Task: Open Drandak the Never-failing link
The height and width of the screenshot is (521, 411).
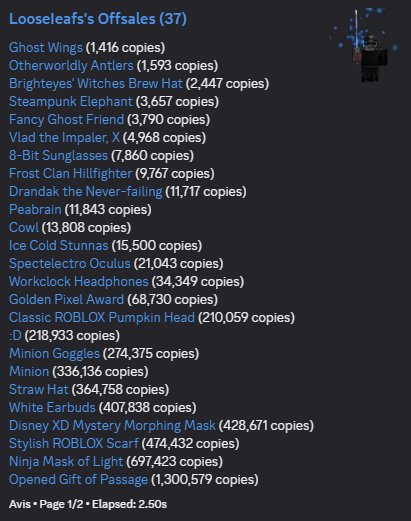Action: pyautogui.click(x=86, y=192)
